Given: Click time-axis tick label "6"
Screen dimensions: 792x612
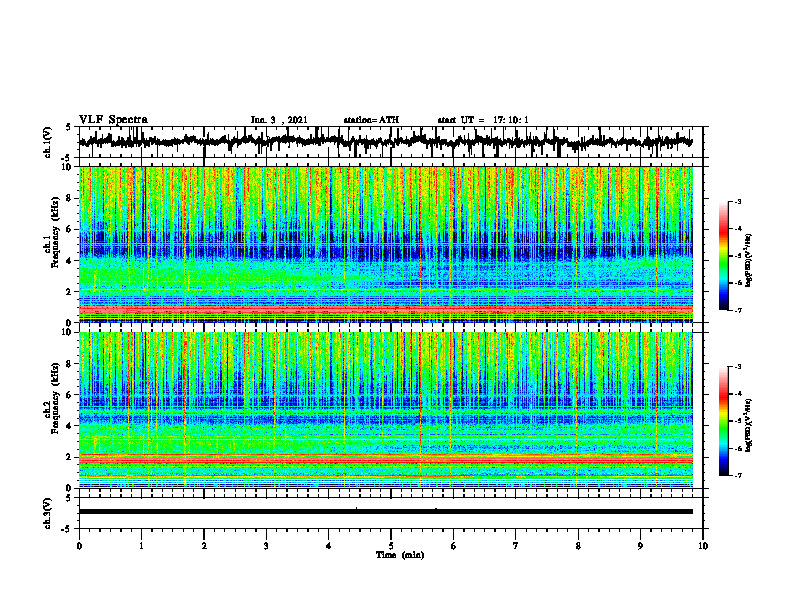Looking at the screenshot, I should tap(454, 546).
